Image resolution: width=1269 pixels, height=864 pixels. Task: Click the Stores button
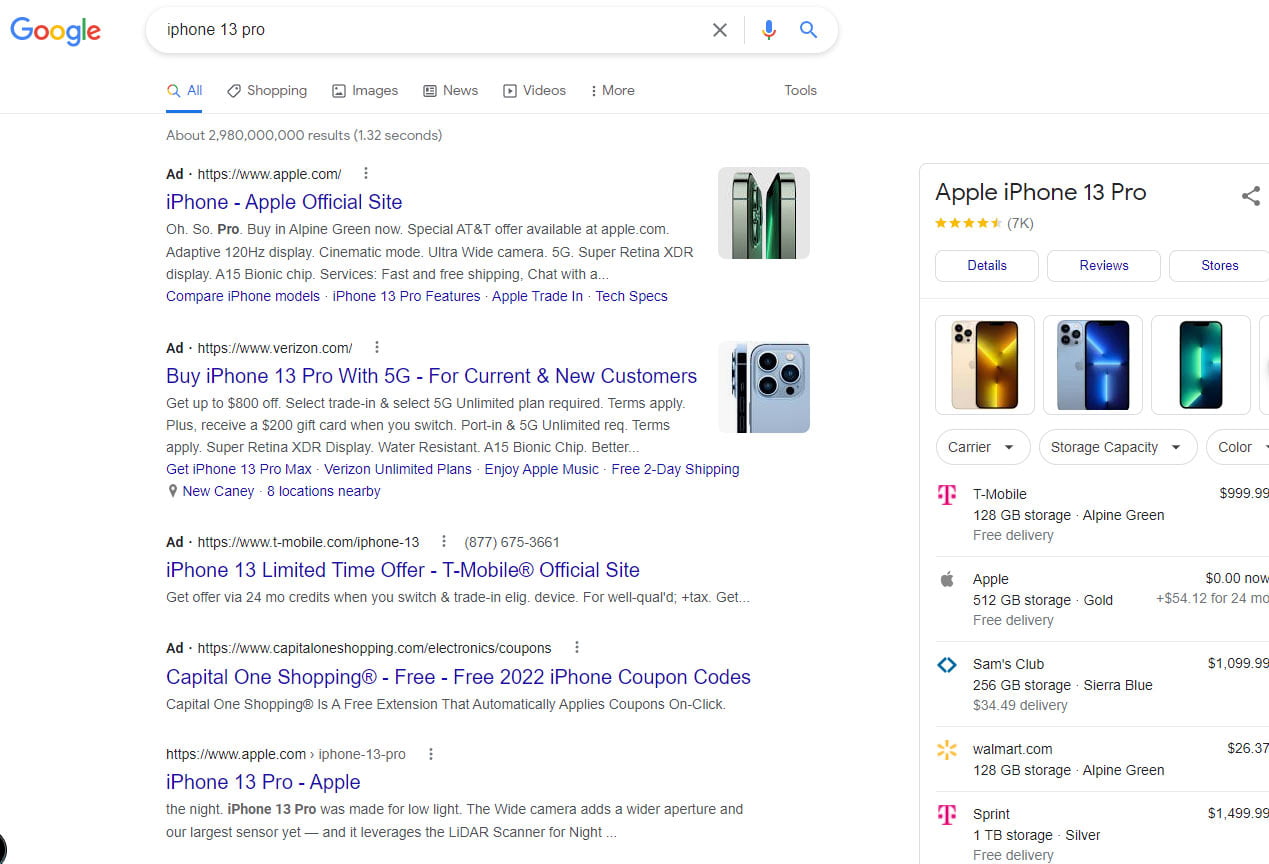(1219, 266)
